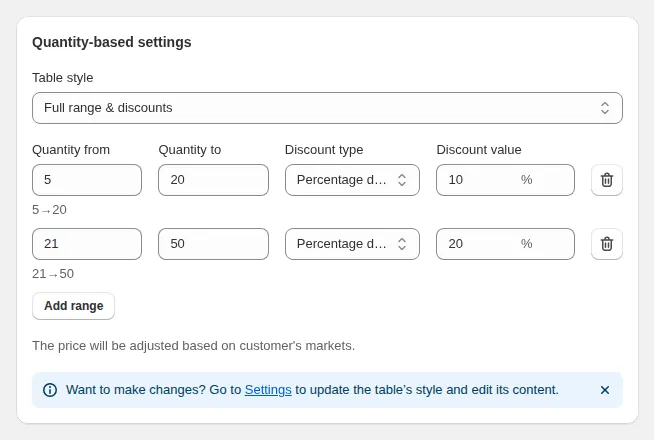The image size is (654, 440).
Task: Click the Table style label
Action: [x=63, y=78]
